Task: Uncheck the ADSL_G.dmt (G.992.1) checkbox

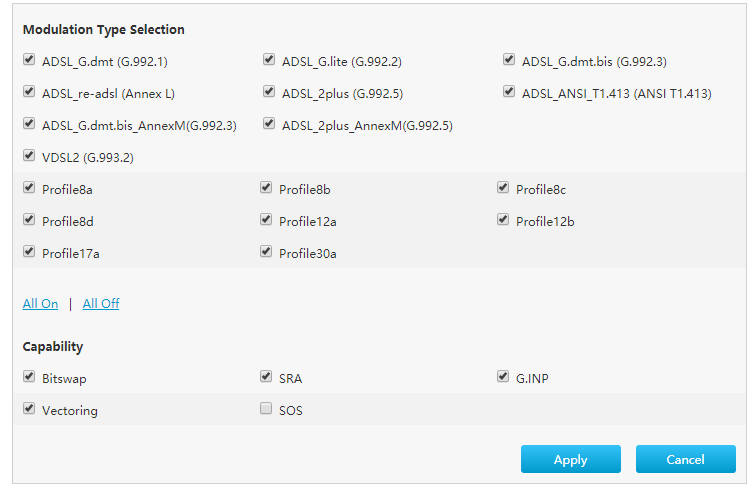Action: (29, 59)
